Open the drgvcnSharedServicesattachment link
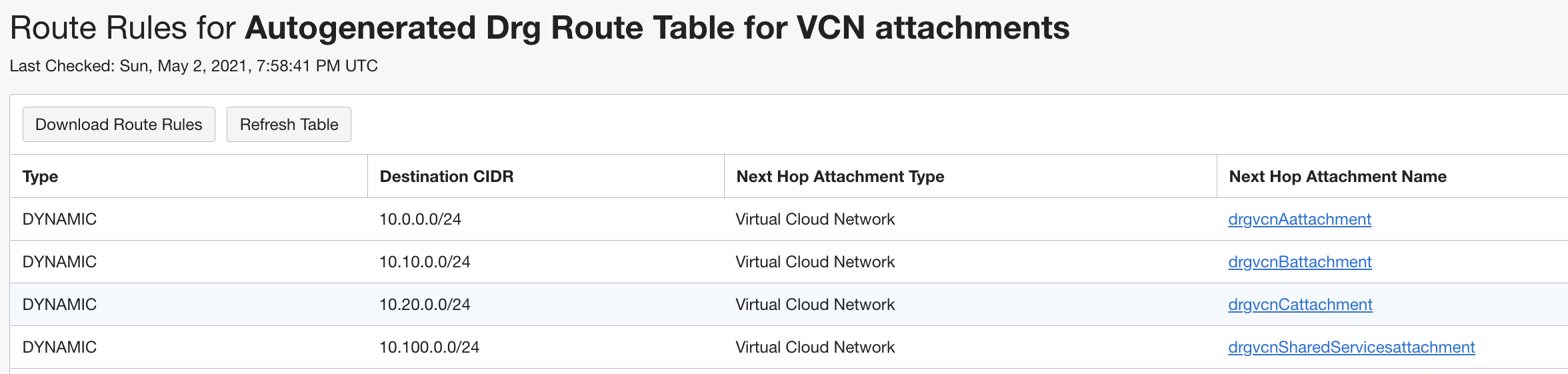 (1351, 347)
